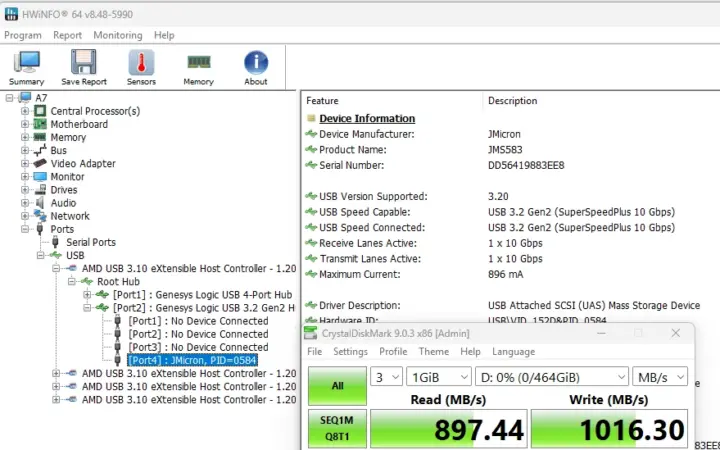The image size is (720, 450).
Task: Collapse the USB node
Action: 41,255
